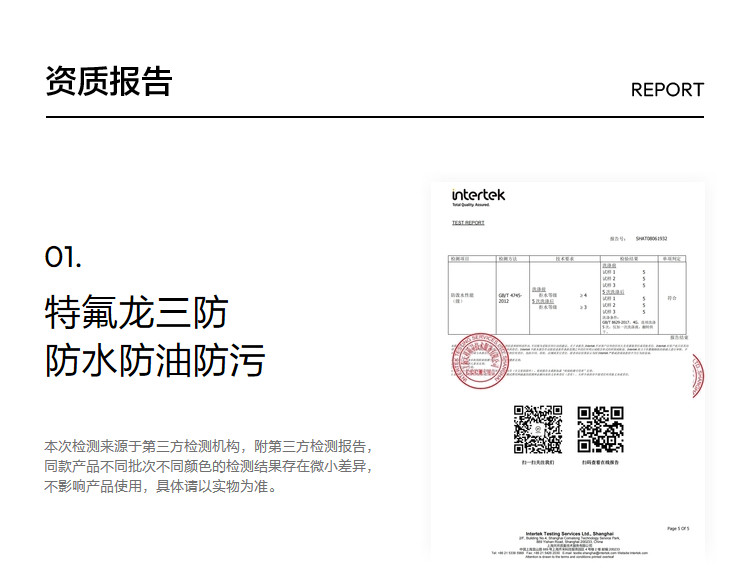Click the 01. section number
Viewport: 750px width, 587px height.
[63, 257]
